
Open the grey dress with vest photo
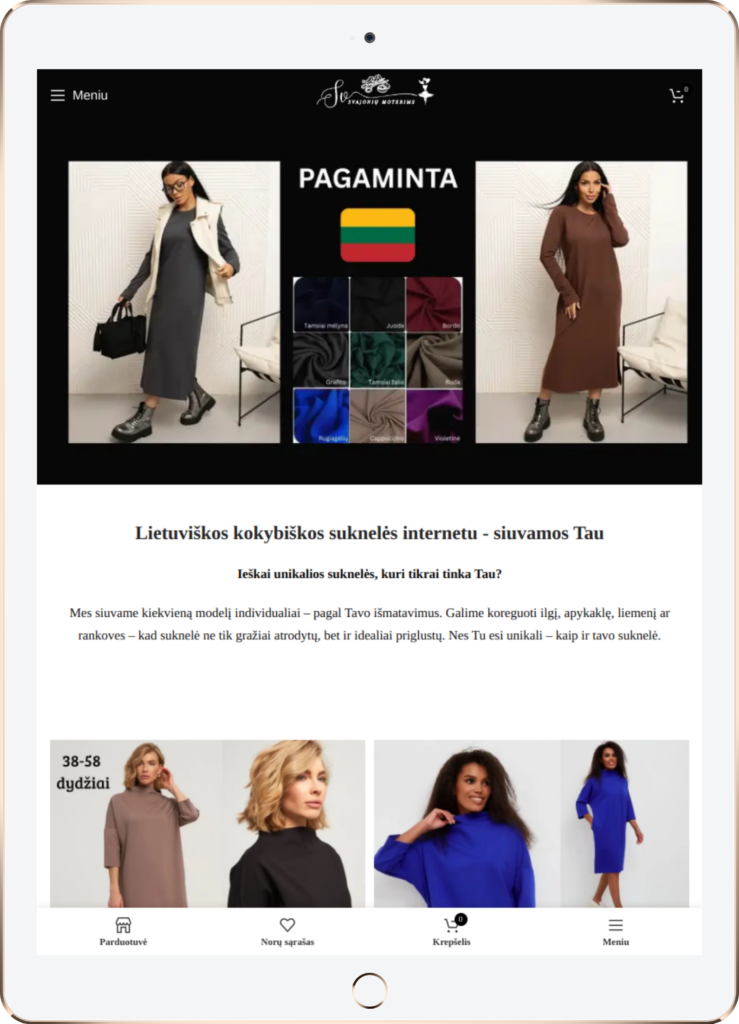point(174,302)
